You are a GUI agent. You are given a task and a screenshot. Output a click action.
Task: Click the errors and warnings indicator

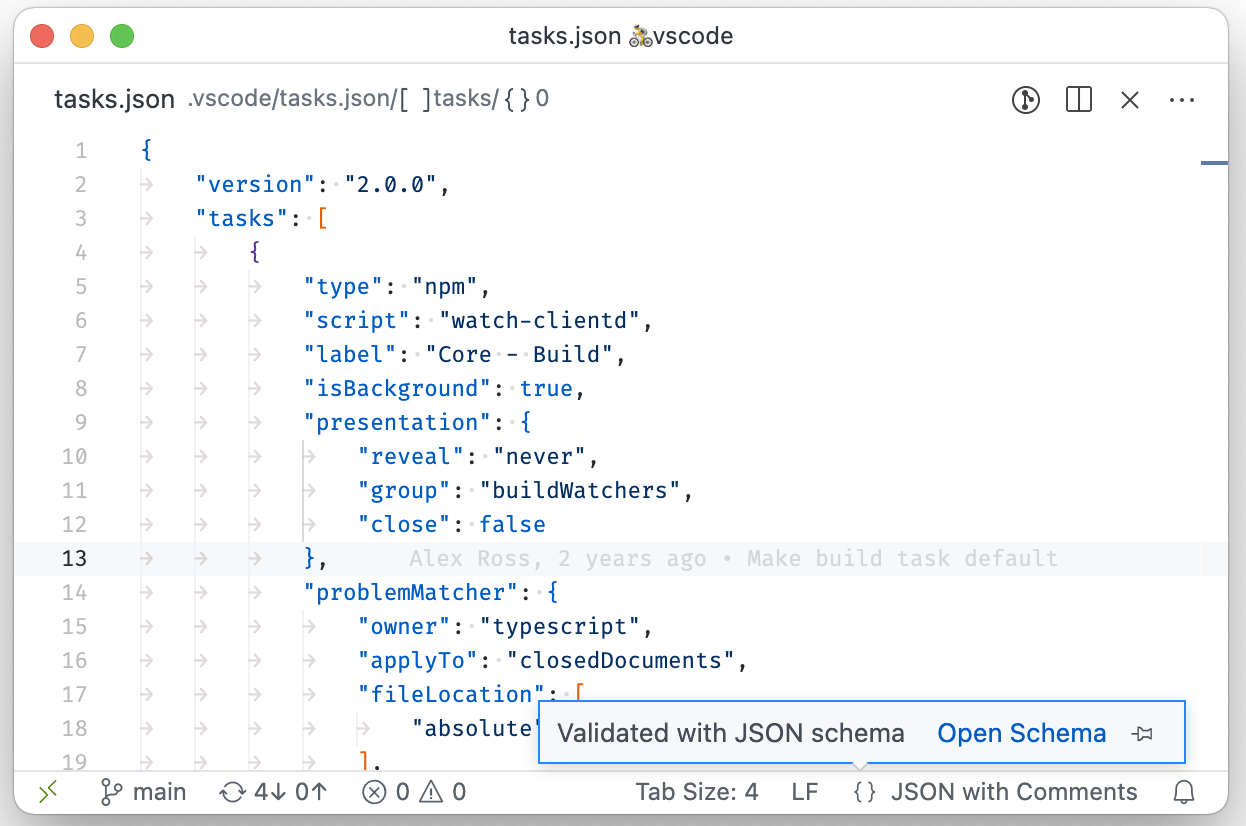412,791
